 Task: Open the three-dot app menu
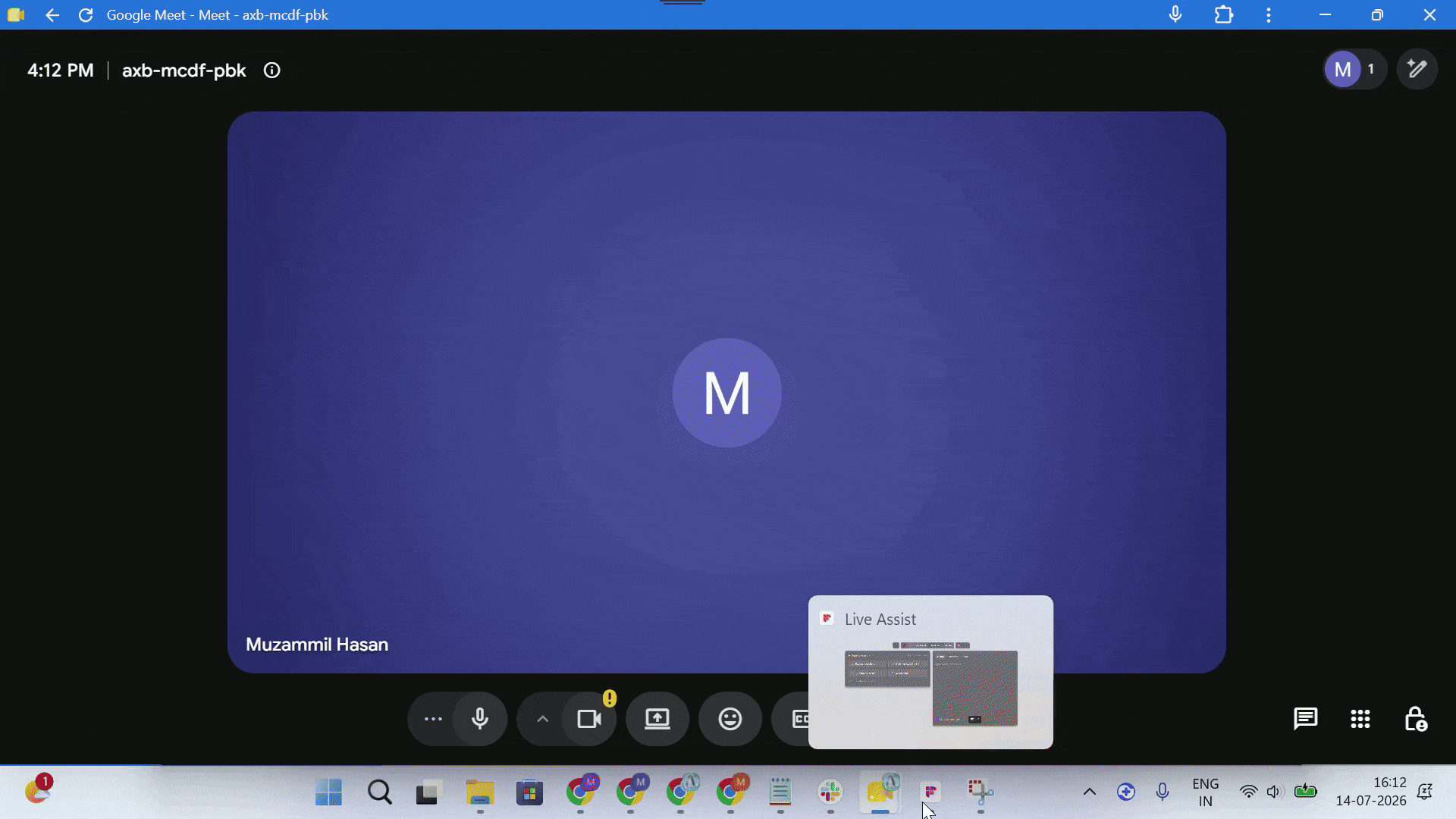coord(1269,14)
